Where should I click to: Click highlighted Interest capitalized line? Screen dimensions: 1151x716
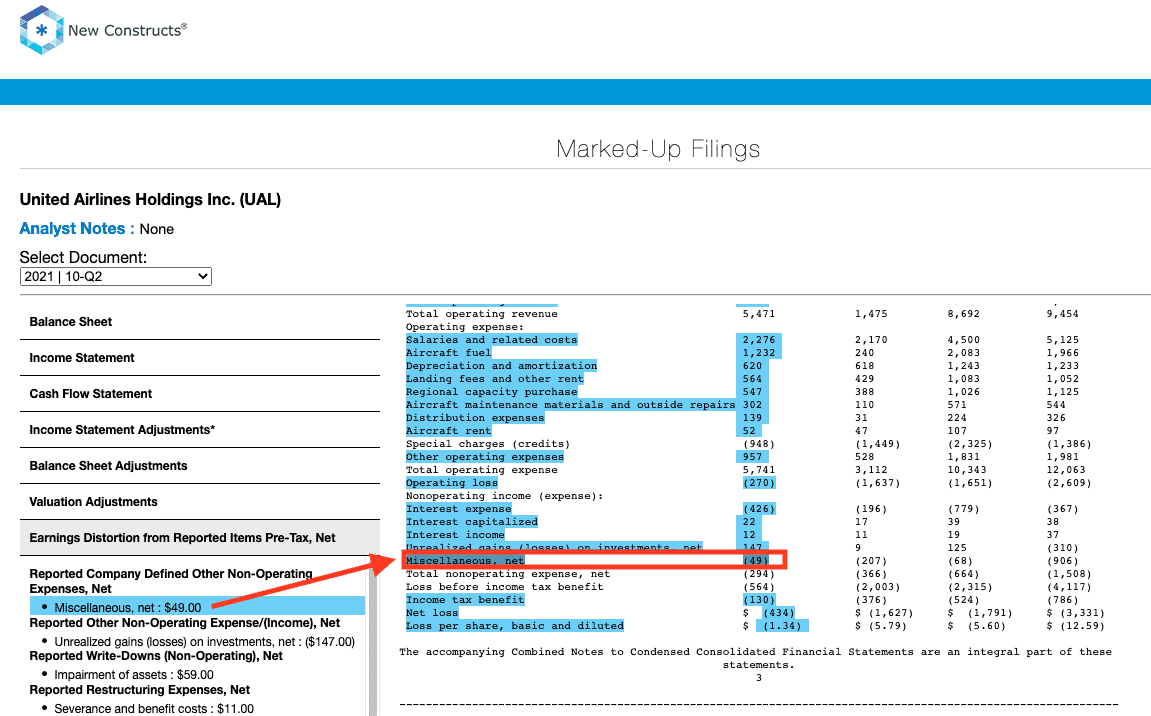point(472,521)
